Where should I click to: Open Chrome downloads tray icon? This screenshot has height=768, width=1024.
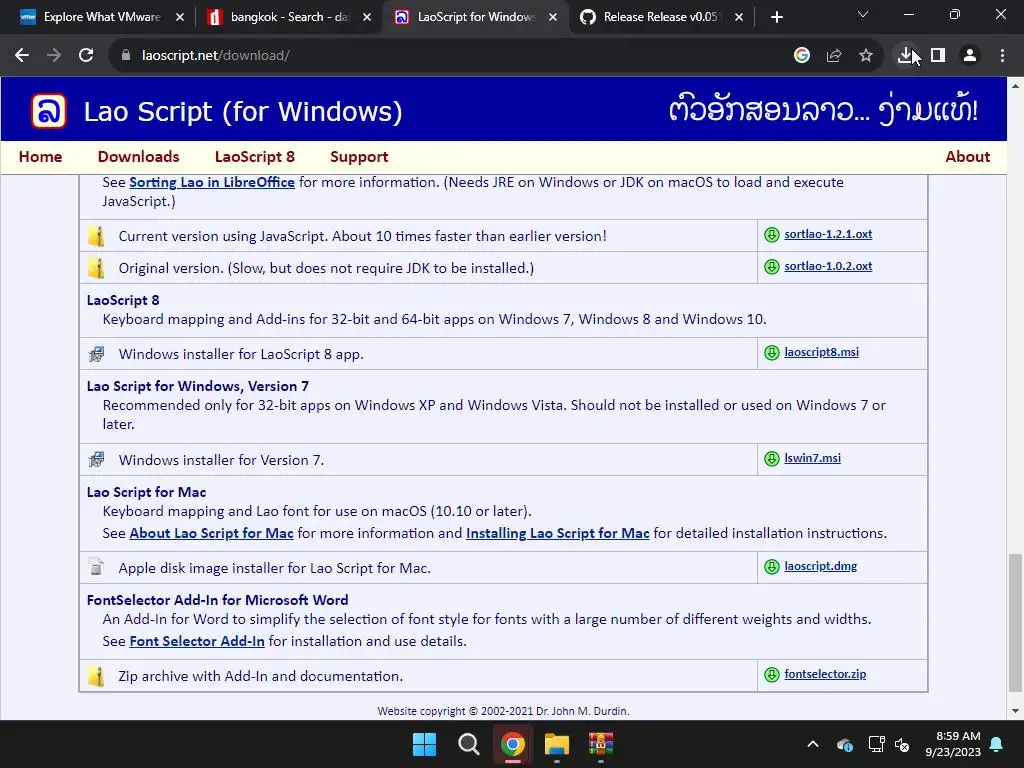[905, 56]
